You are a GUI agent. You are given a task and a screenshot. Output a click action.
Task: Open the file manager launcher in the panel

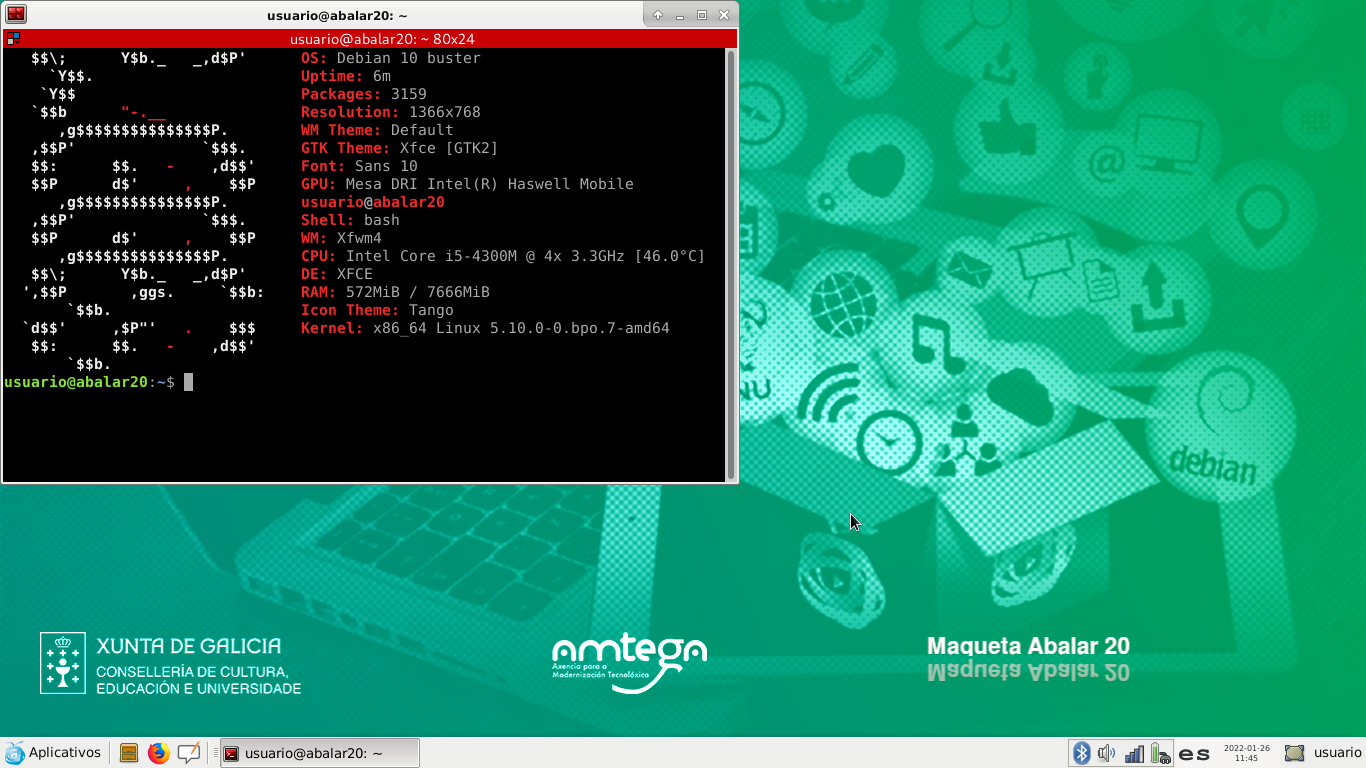click(x=128, y=753)
